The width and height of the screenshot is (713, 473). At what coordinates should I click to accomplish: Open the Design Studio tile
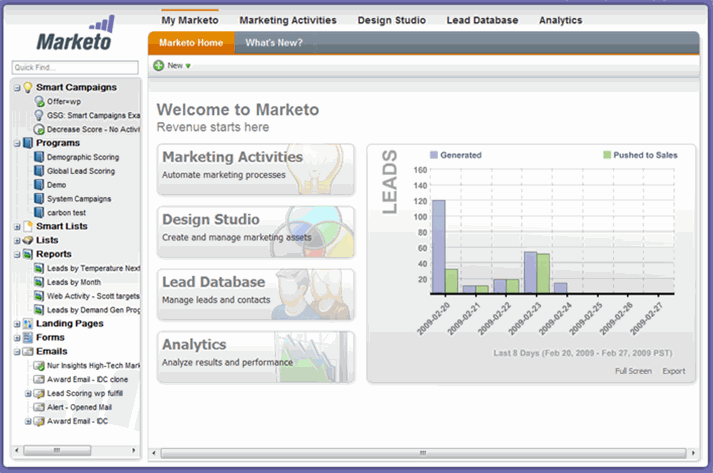pyautogui.click(x=256, y=227)
